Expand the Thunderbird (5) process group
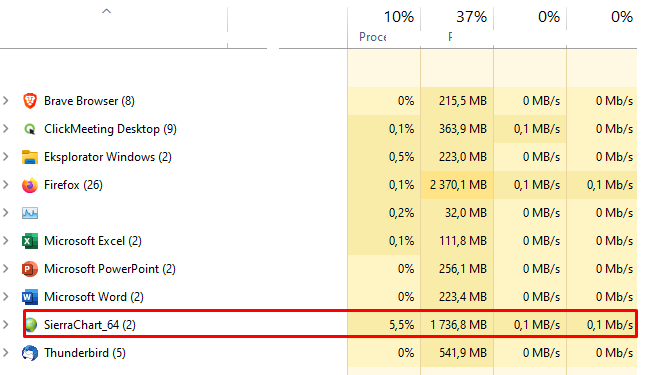Viewport: 663px width, 375px height. [x=6, y=353]
